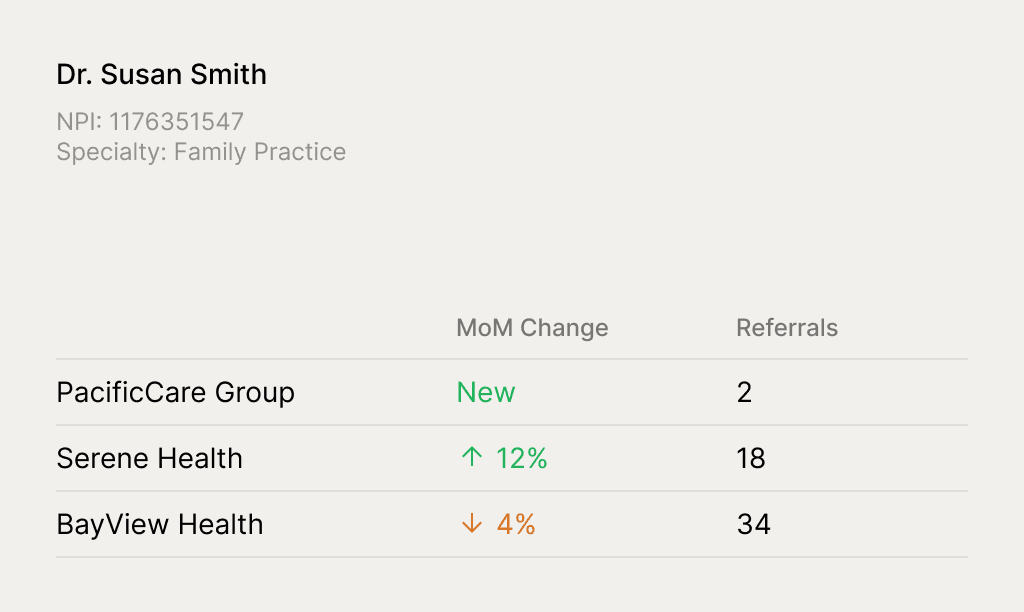Click the NPI number 1176351547

pos(176,121)
